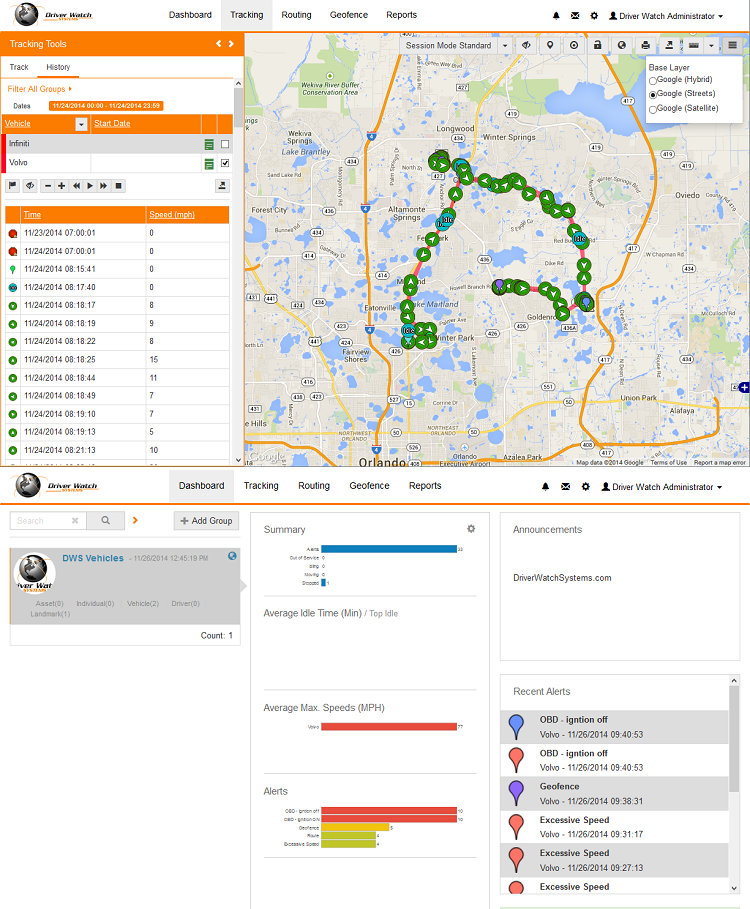
Task: Select the History tab
Action: 58,67
